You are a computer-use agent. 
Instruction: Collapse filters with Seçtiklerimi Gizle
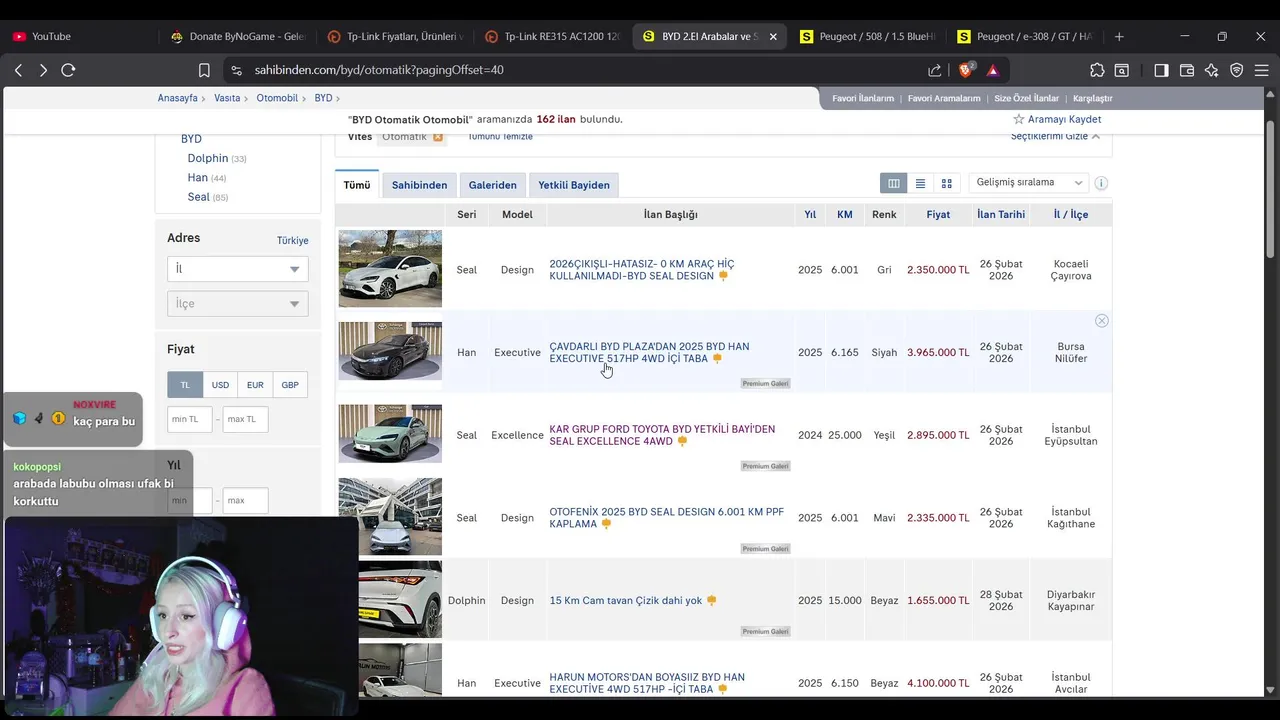coord(1055,136)
